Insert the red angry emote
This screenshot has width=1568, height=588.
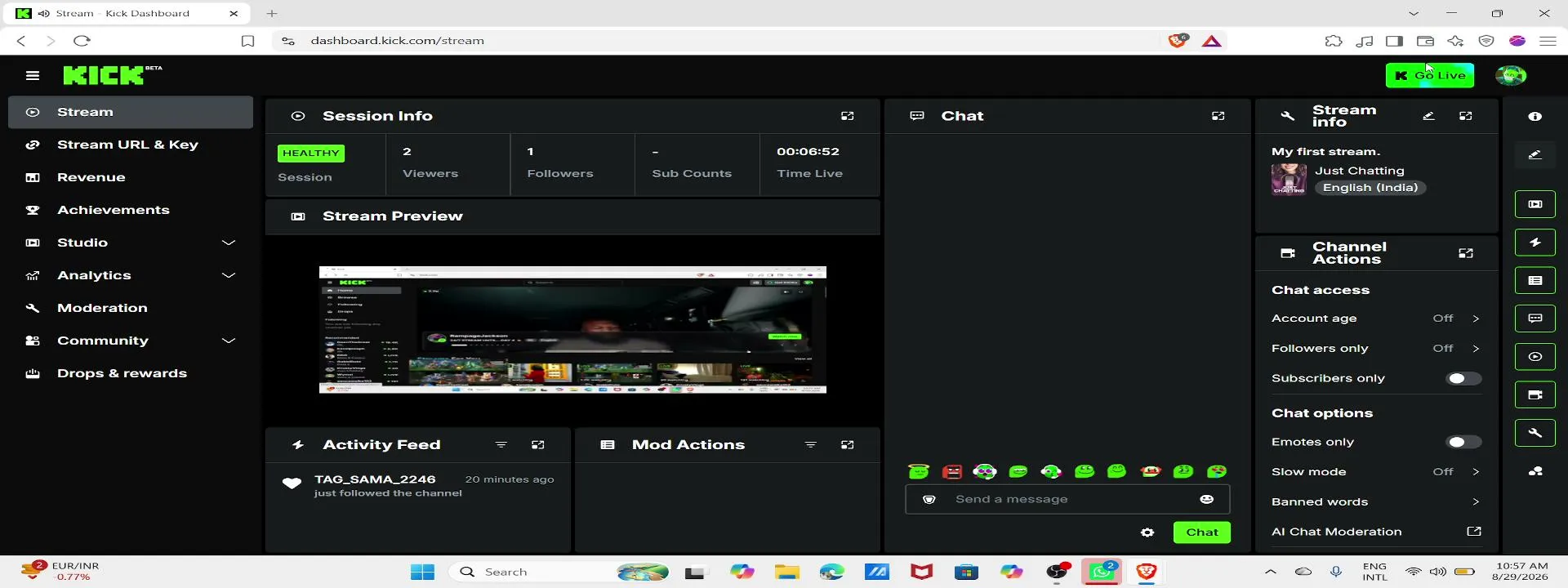point(952,471)
